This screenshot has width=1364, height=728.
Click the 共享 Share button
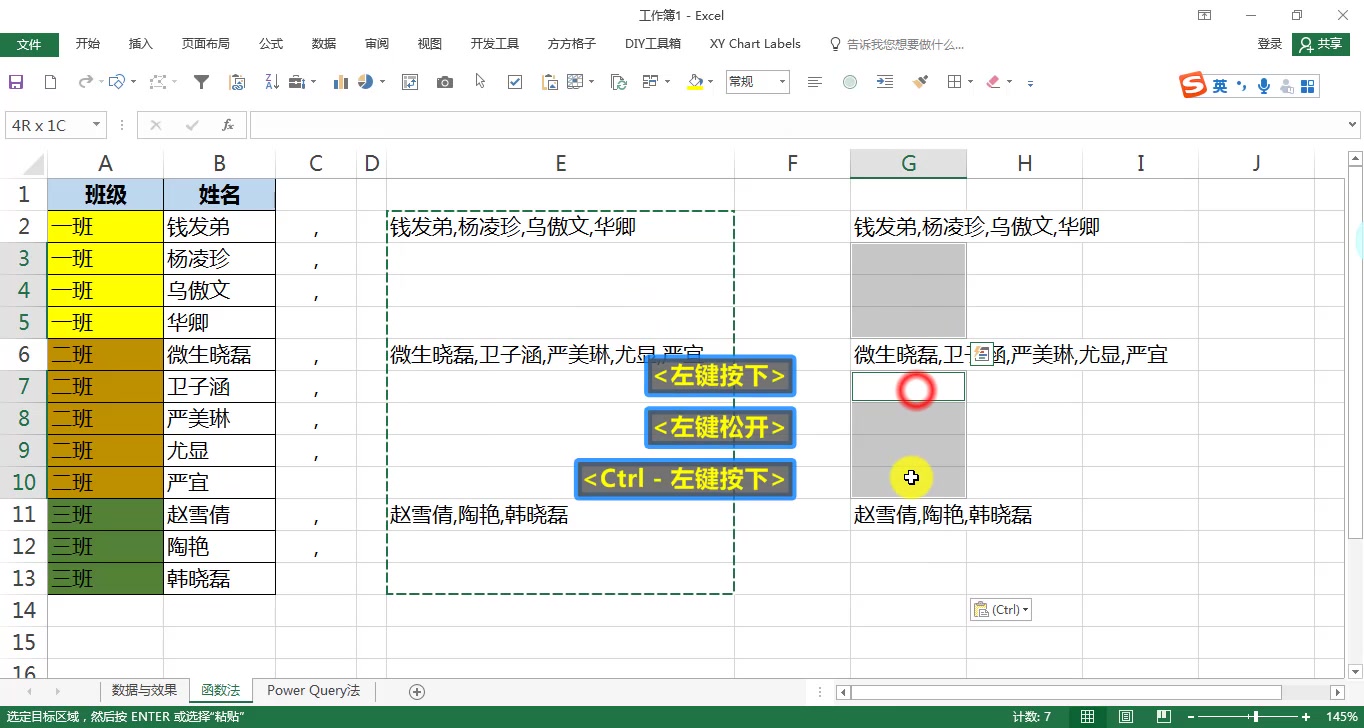pyautogui.click(x=1321, y=44)
